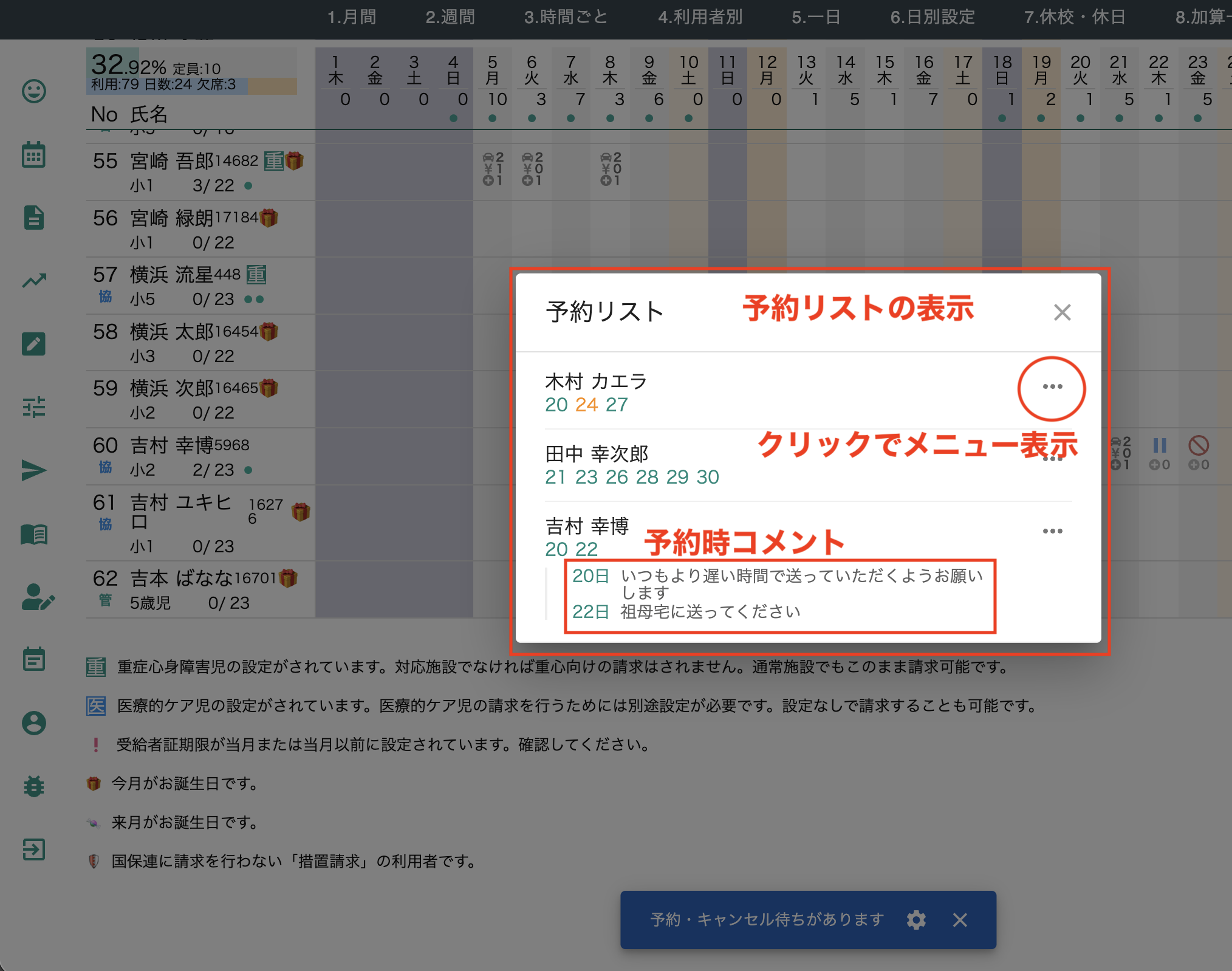Open the 6.日別設定 tab
Screen dimensions: 1232x971
pos(933,17)
